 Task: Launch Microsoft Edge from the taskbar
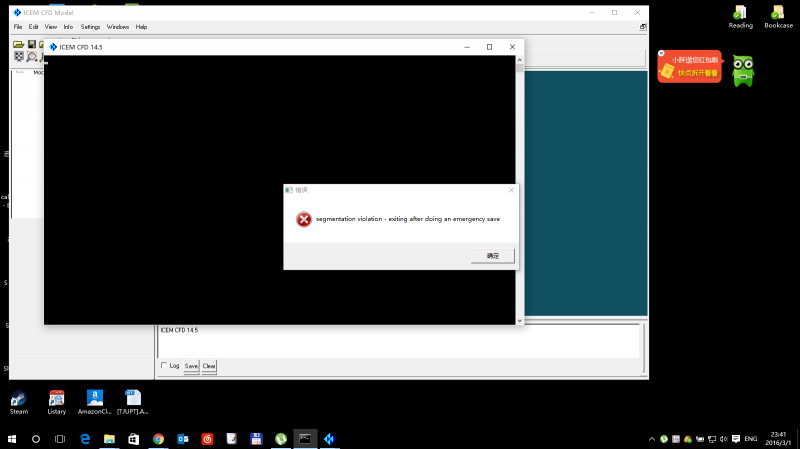pyautogui.click(x=85, y=439)
